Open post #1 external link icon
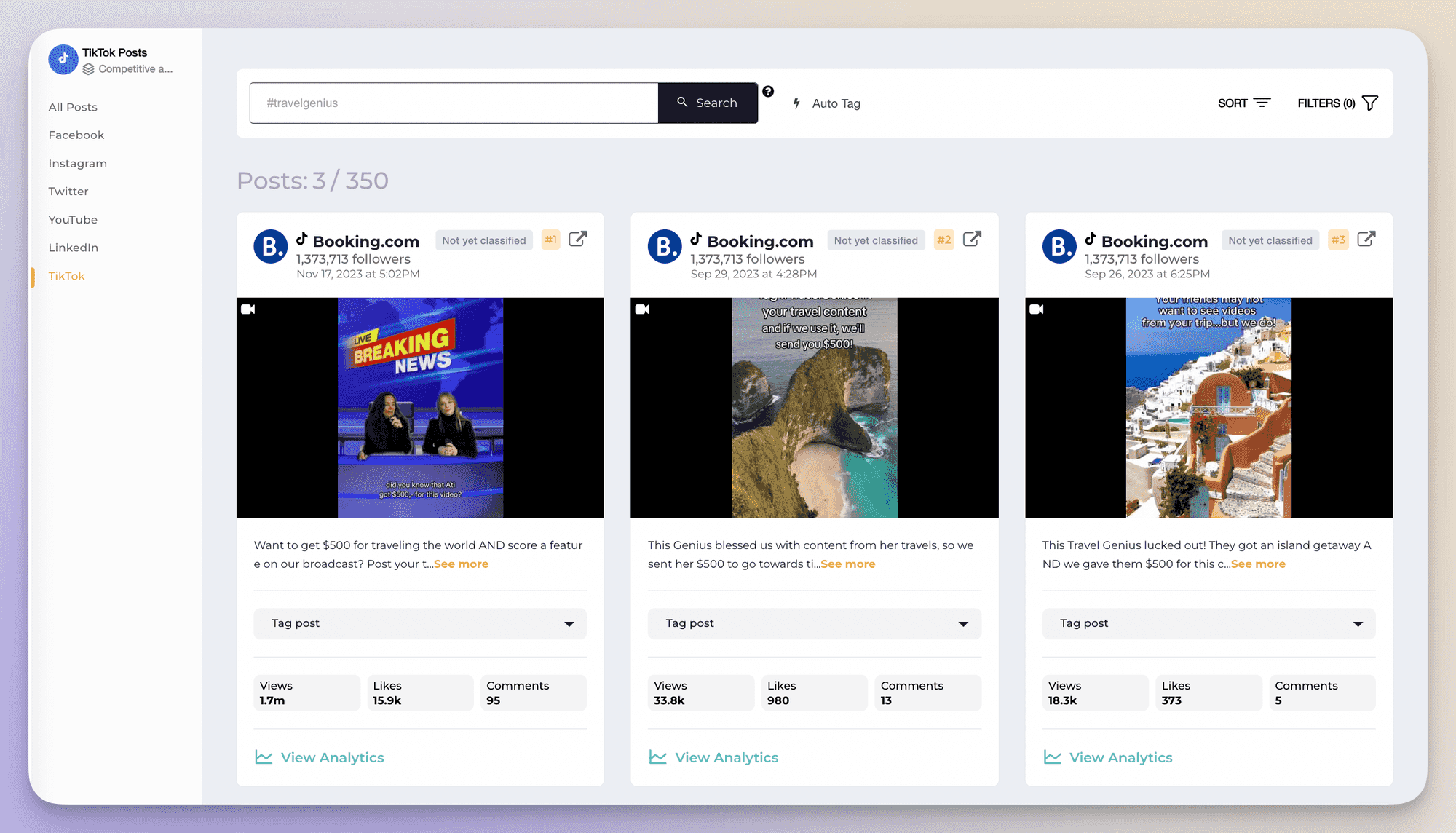 (x=578, y=240)
